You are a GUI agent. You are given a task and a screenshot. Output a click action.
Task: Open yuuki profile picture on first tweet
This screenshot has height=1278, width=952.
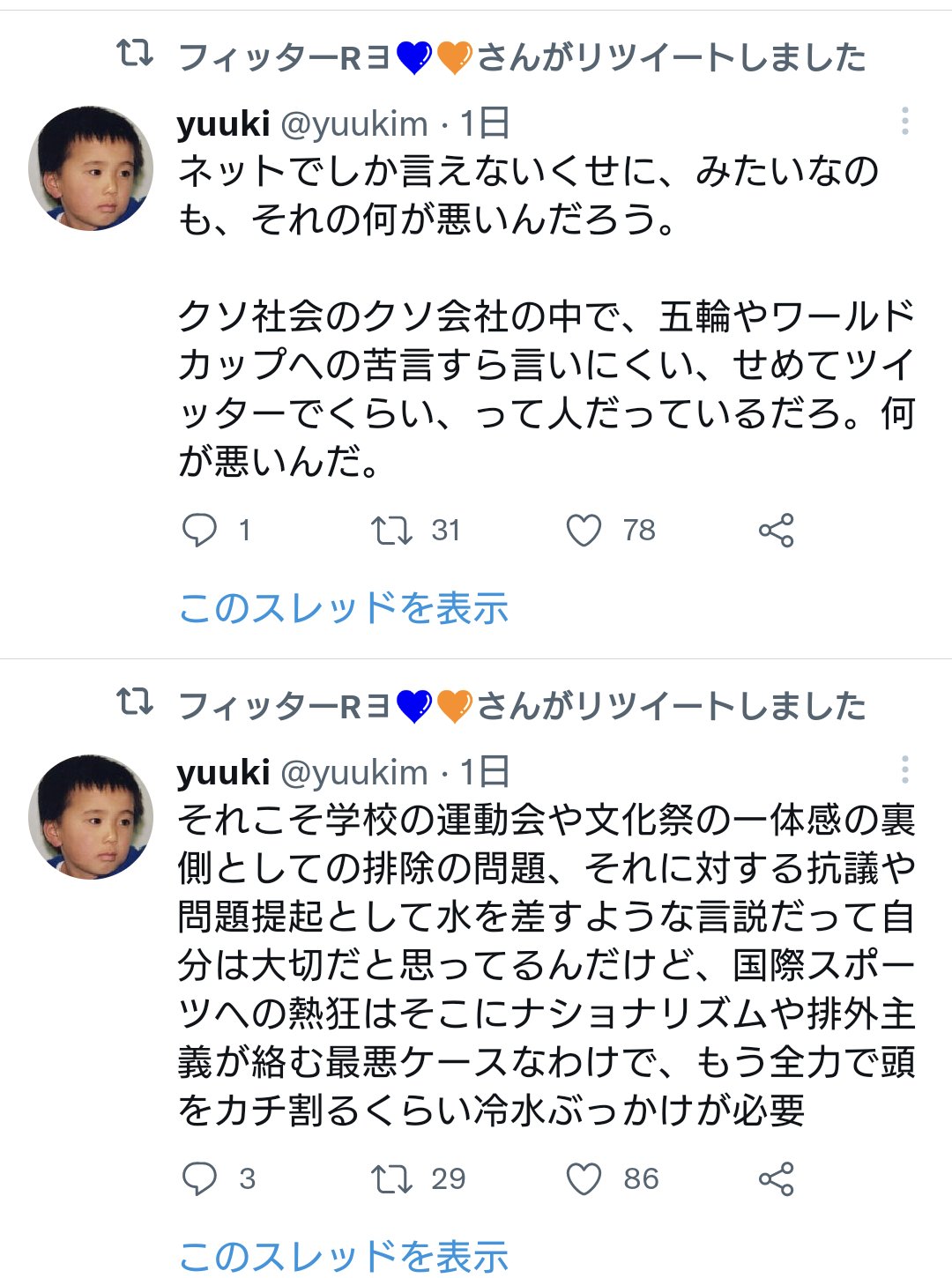coord(91,168)
